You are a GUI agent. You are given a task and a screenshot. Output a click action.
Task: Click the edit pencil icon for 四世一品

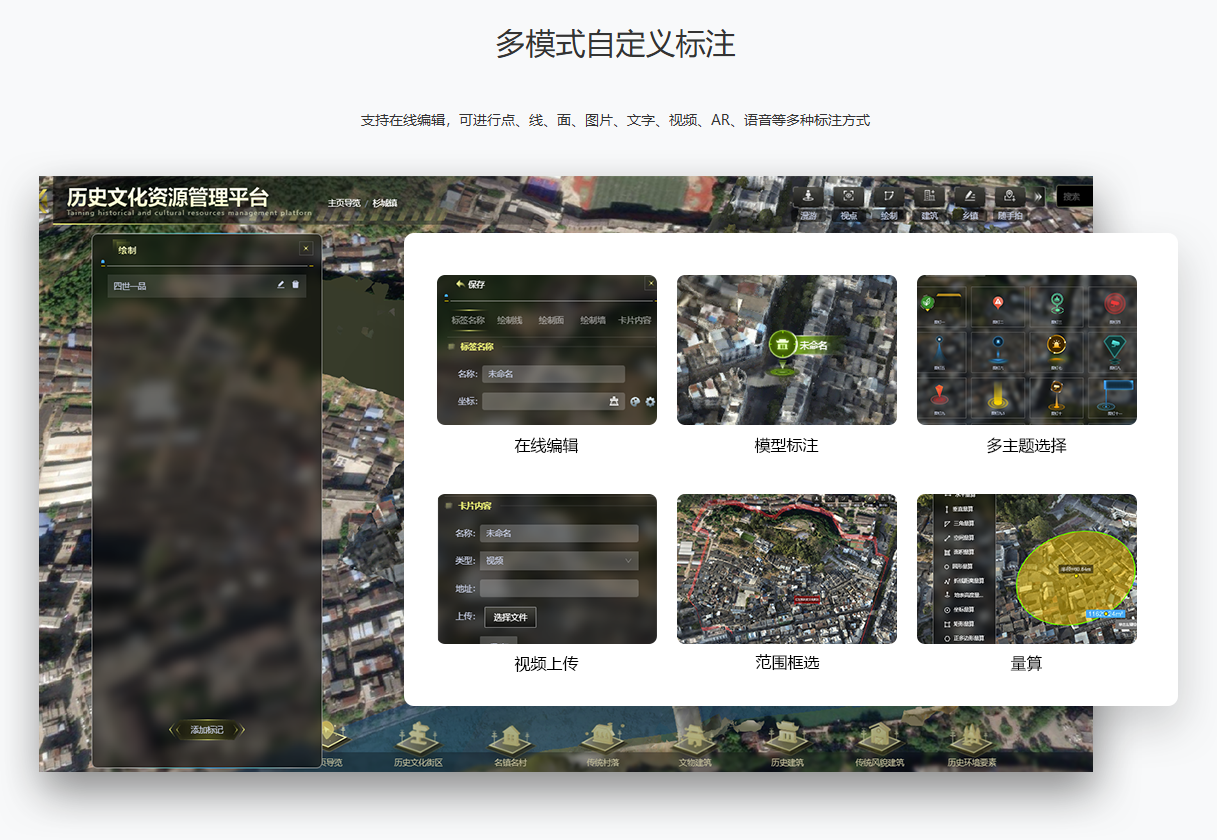281,285
